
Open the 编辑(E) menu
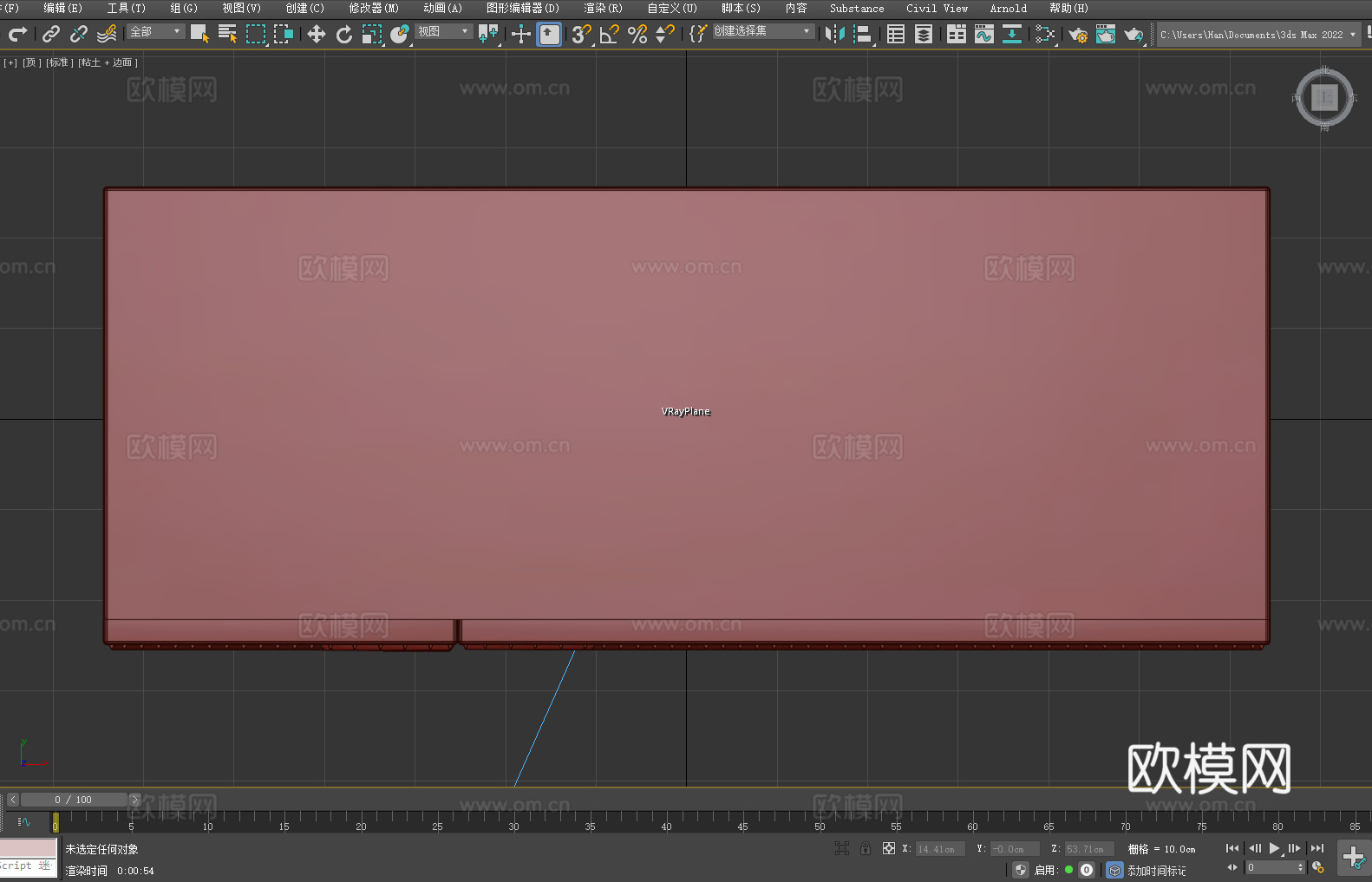62,8
